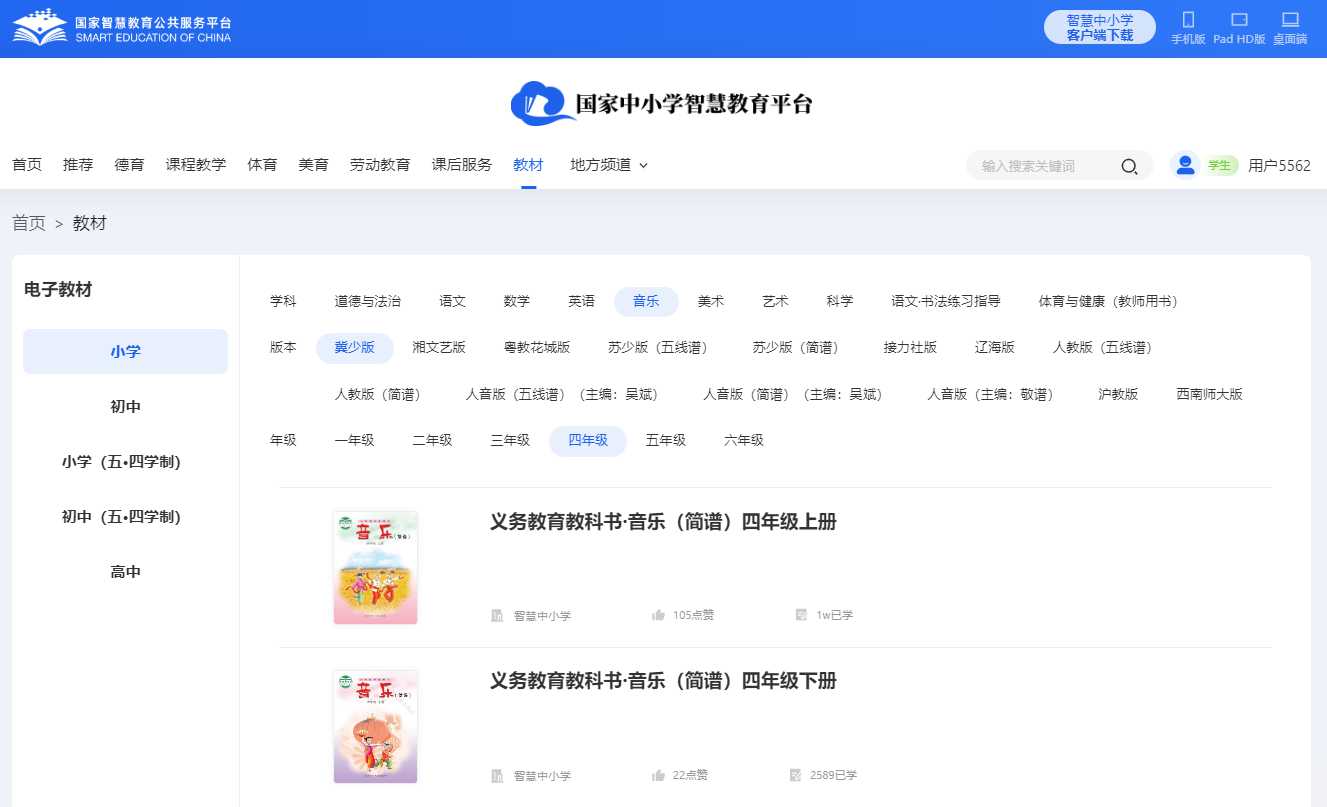Click the Smart Education of China logo
The width and height of the screenshot is (1327, 807).
tap(121, 28)
